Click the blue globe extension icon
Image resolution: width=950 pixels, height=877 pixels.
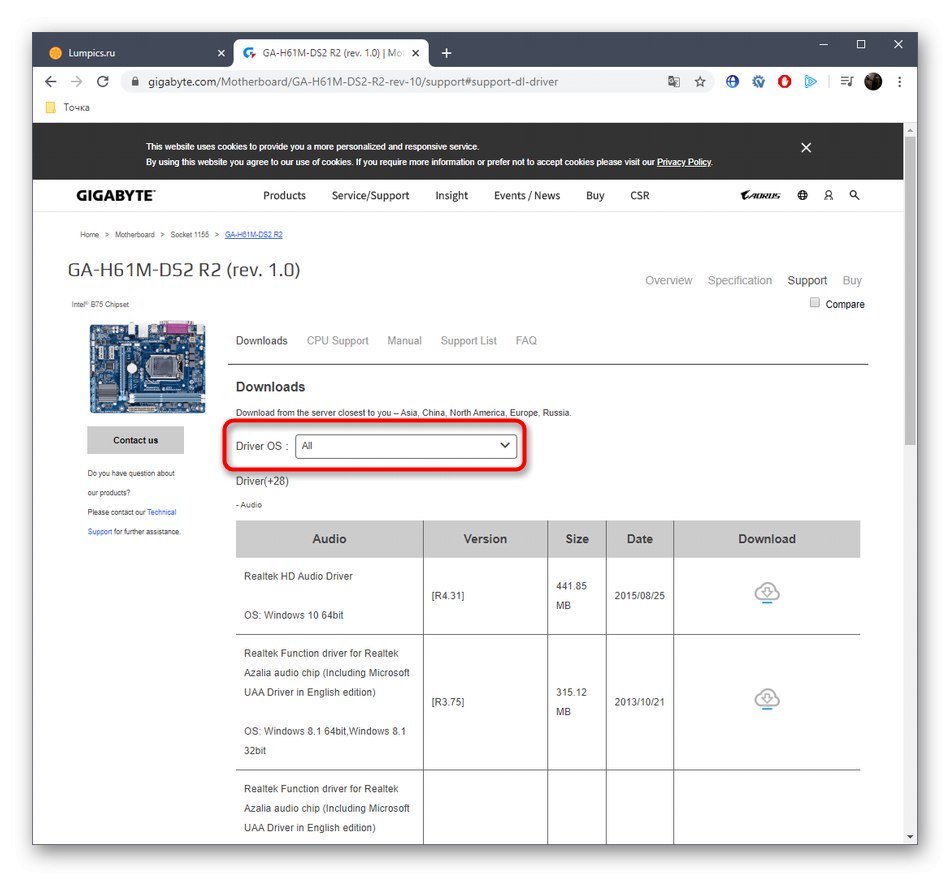[732, 82]
